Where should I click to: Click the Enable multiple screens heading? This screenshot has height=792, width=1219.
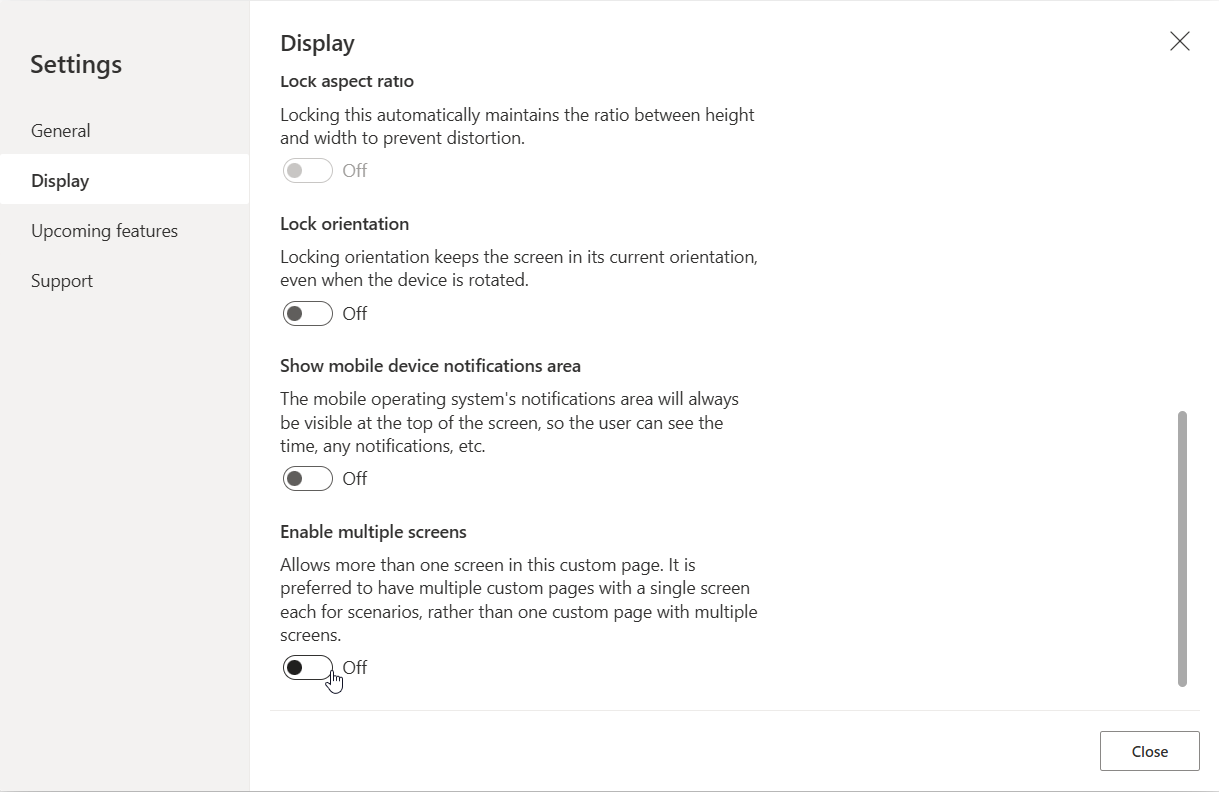[373, 531]
